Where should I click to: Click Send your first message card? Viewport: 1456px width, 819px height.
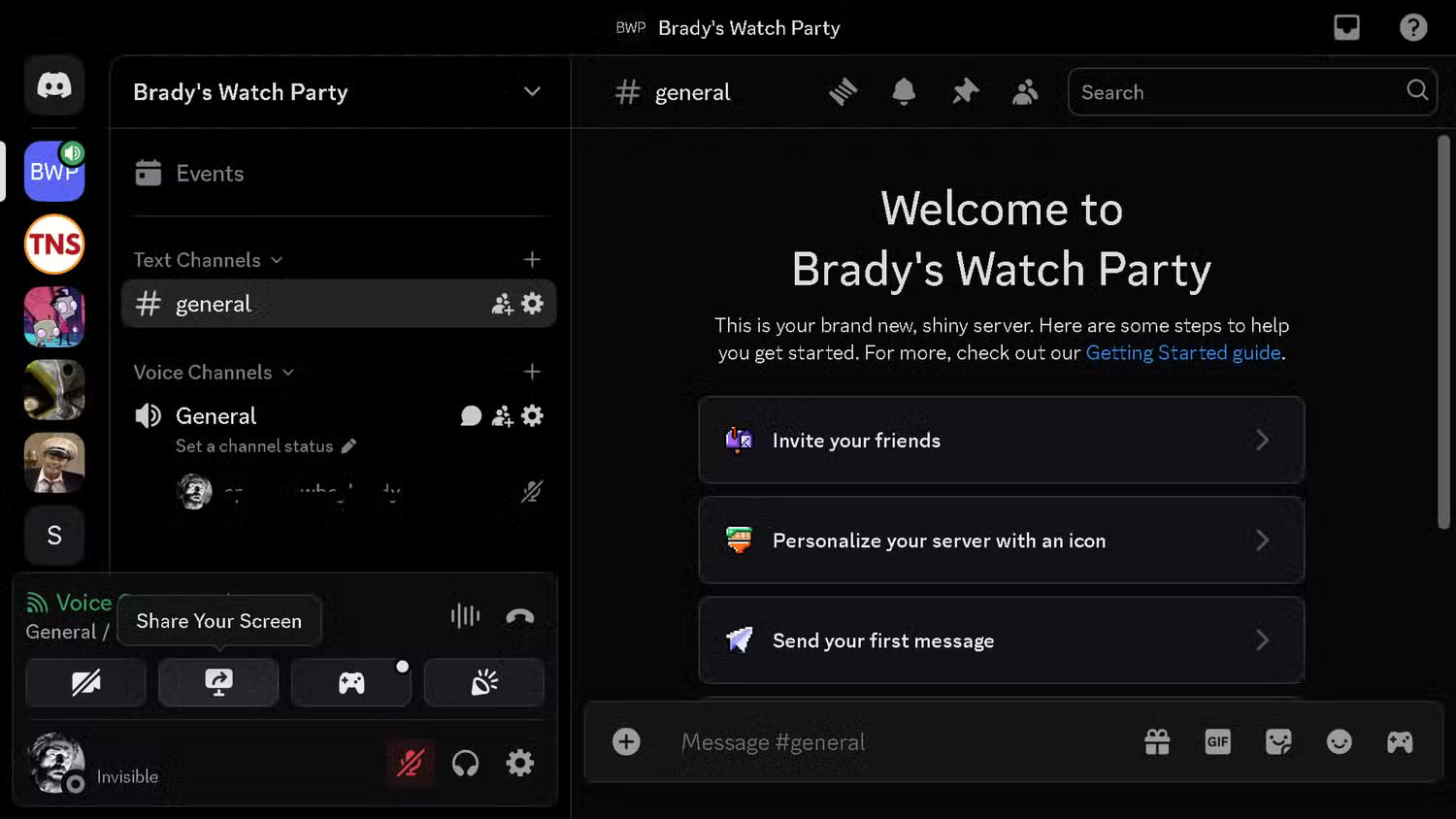1001,640
